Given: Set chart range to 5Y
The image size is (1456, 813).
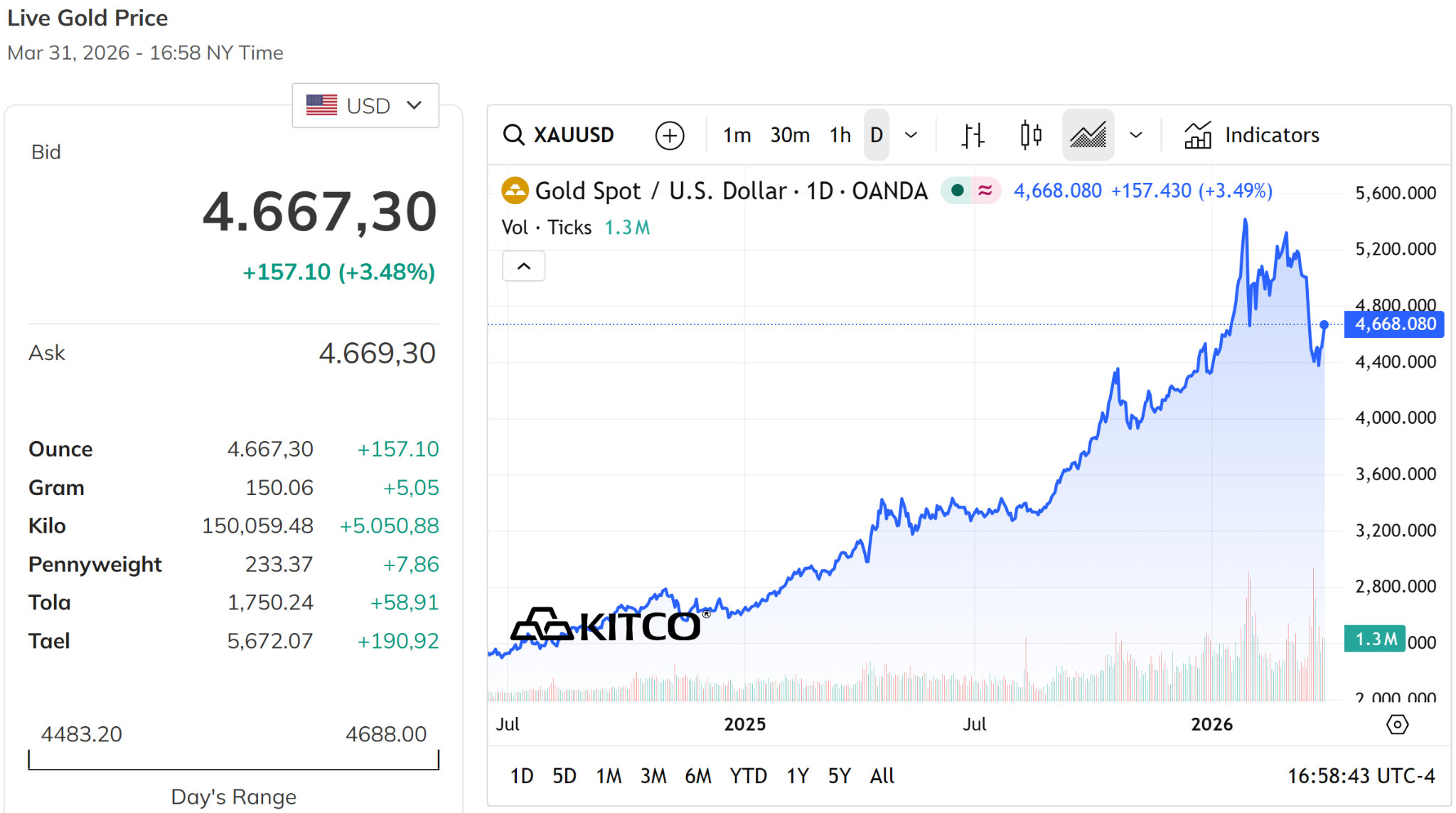Looking at the screenshot, I should 839,776.
